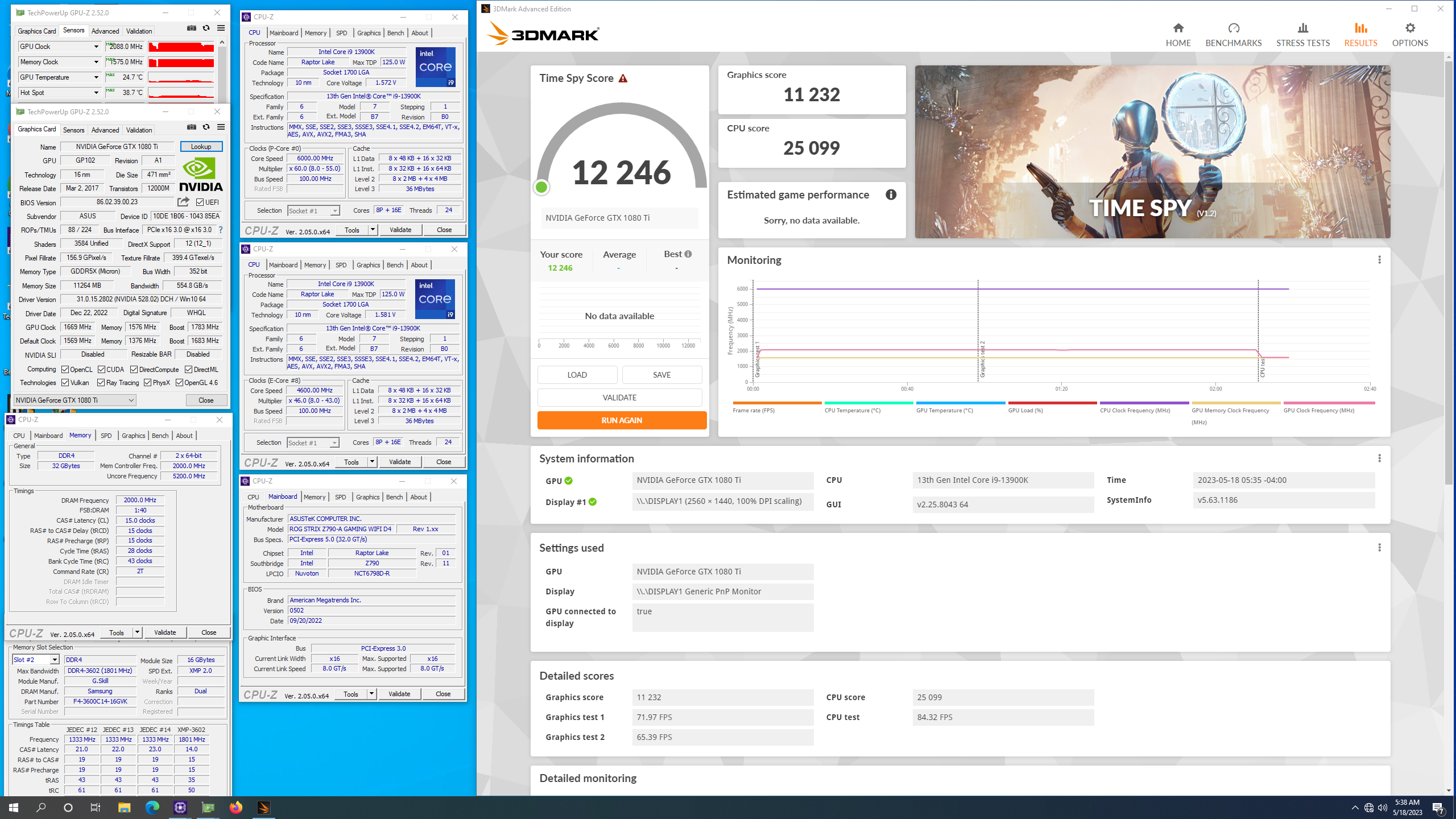The width and height of the screenshot is (1456, 819).
Task: Open SPD tab in middle CPU-Z window
Action: (341, 265)
